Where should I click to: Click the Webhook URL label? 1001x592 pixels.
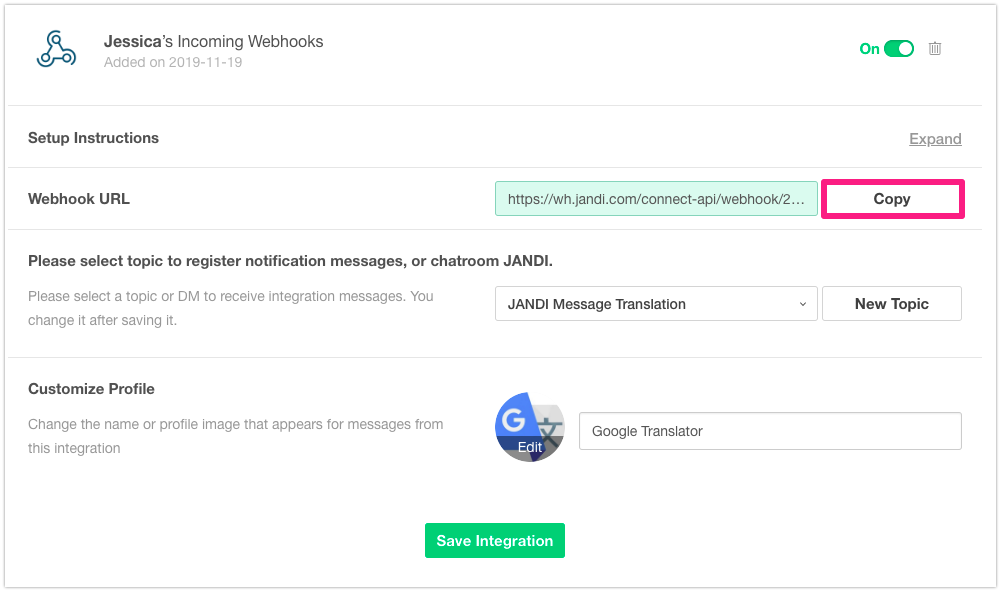coord(79,198)
